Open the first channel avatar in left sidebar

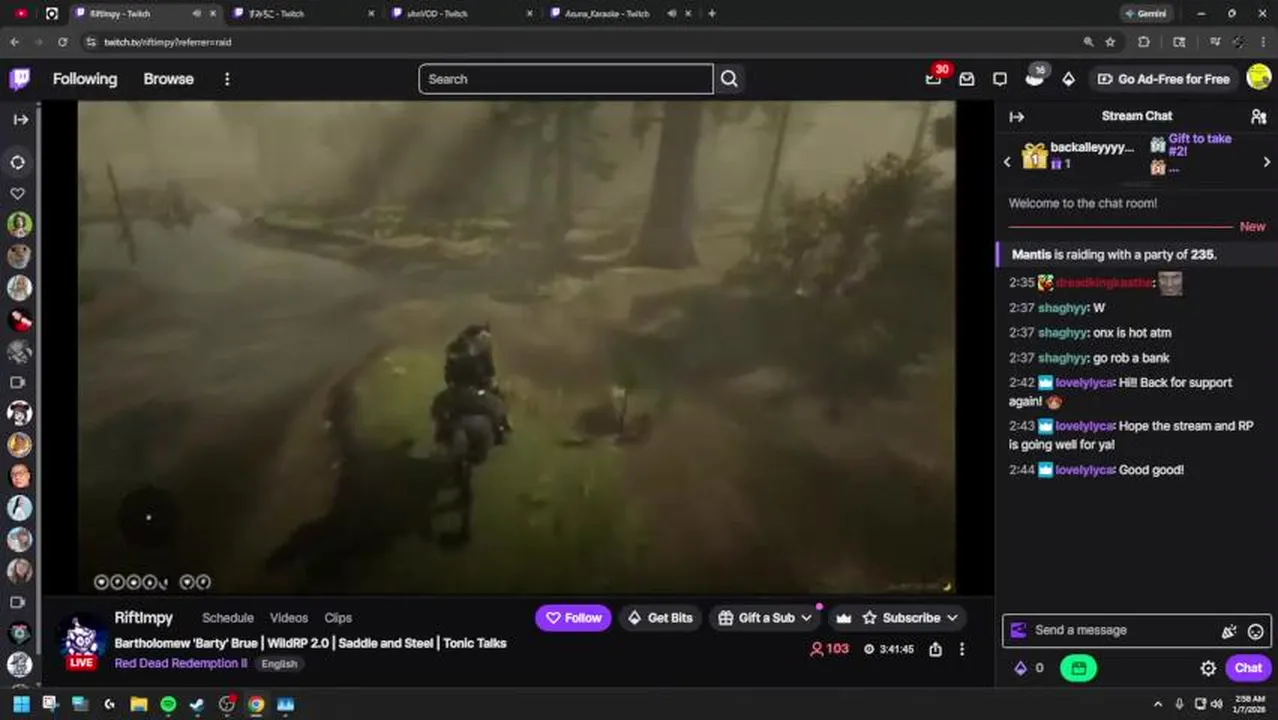tap(19, 224)
